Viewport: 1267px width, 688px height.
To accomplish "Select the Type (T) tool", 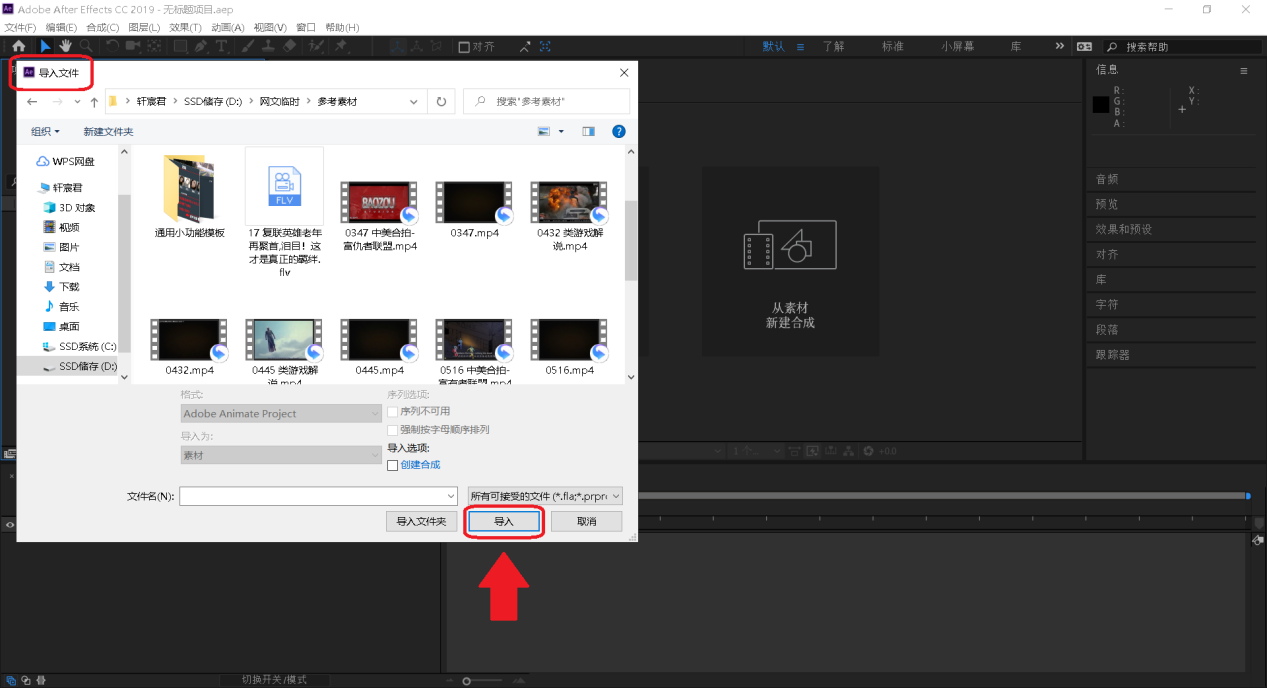I will [x=222, y=46].
